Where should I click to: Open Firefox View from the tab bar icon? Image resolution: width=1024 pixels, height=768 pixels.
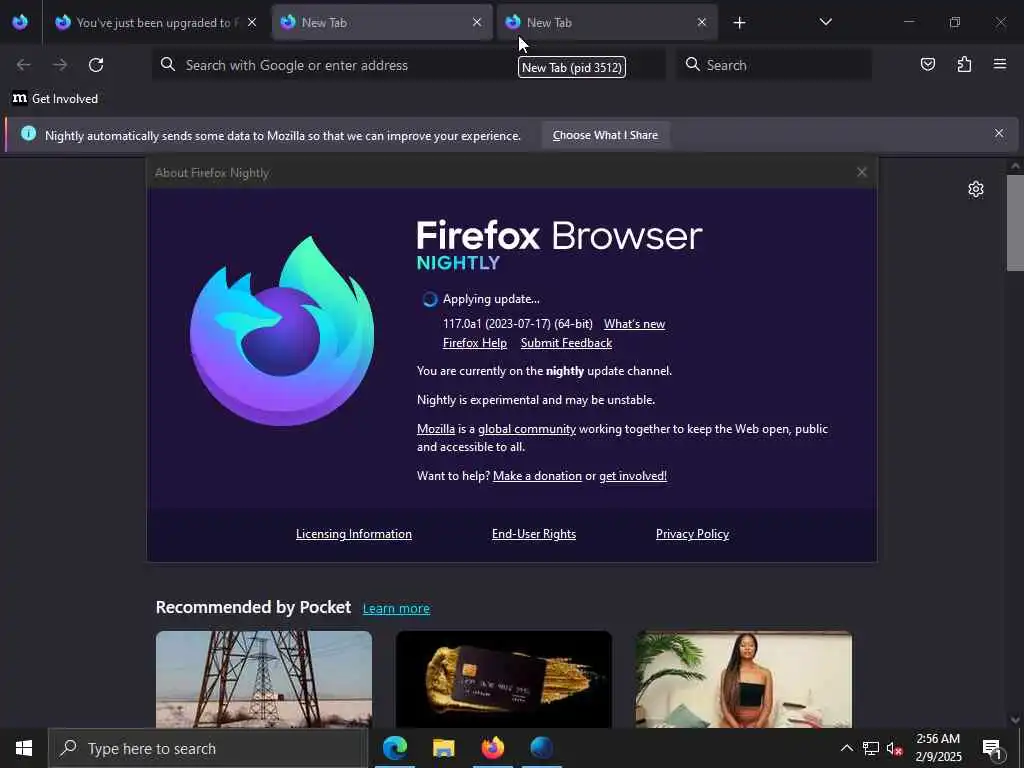pos(20,22)
